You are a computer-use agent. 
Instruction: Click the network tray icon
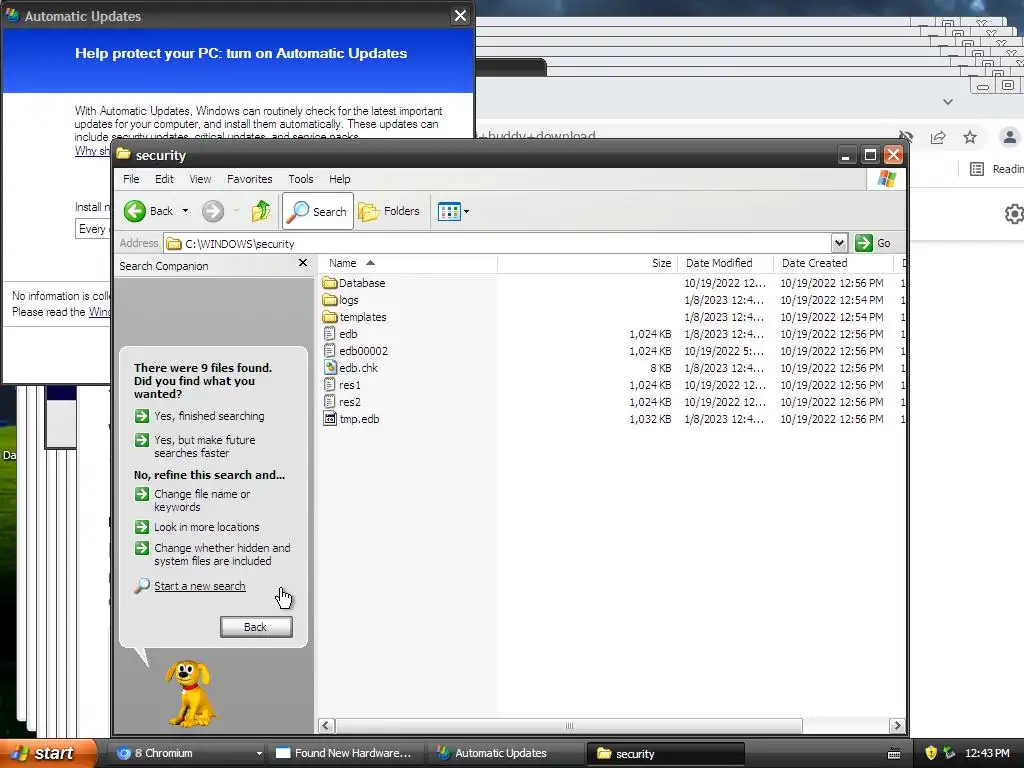(949, 753)
